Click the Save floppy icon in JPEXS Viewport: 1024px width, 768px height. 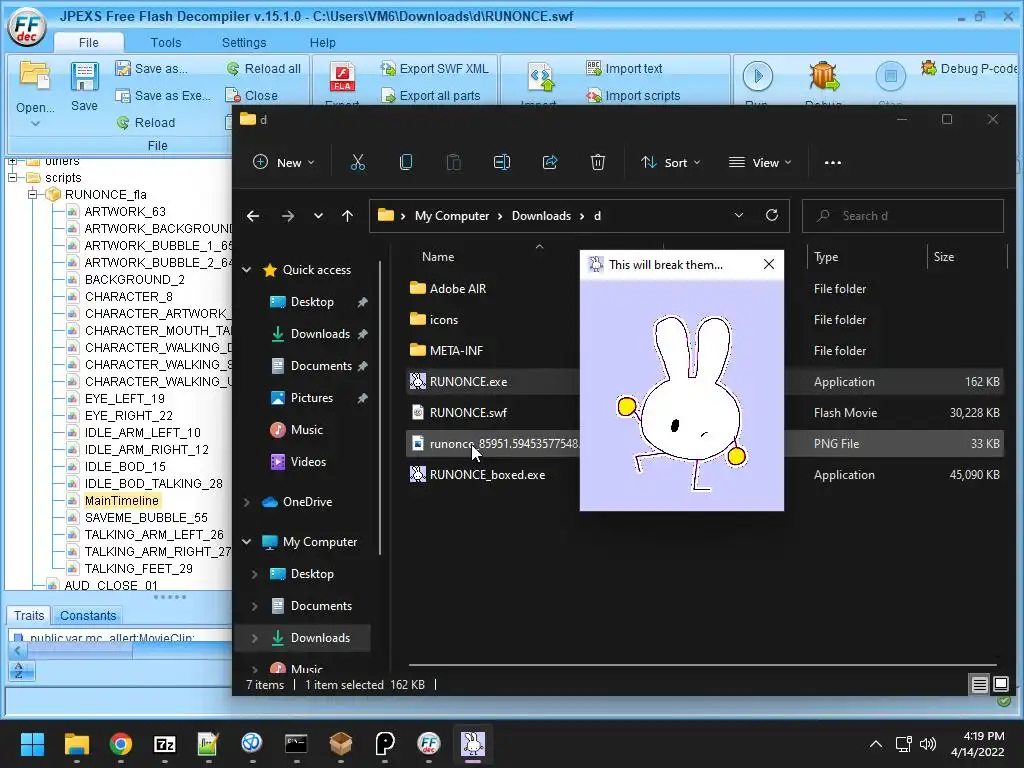point(84,77)
